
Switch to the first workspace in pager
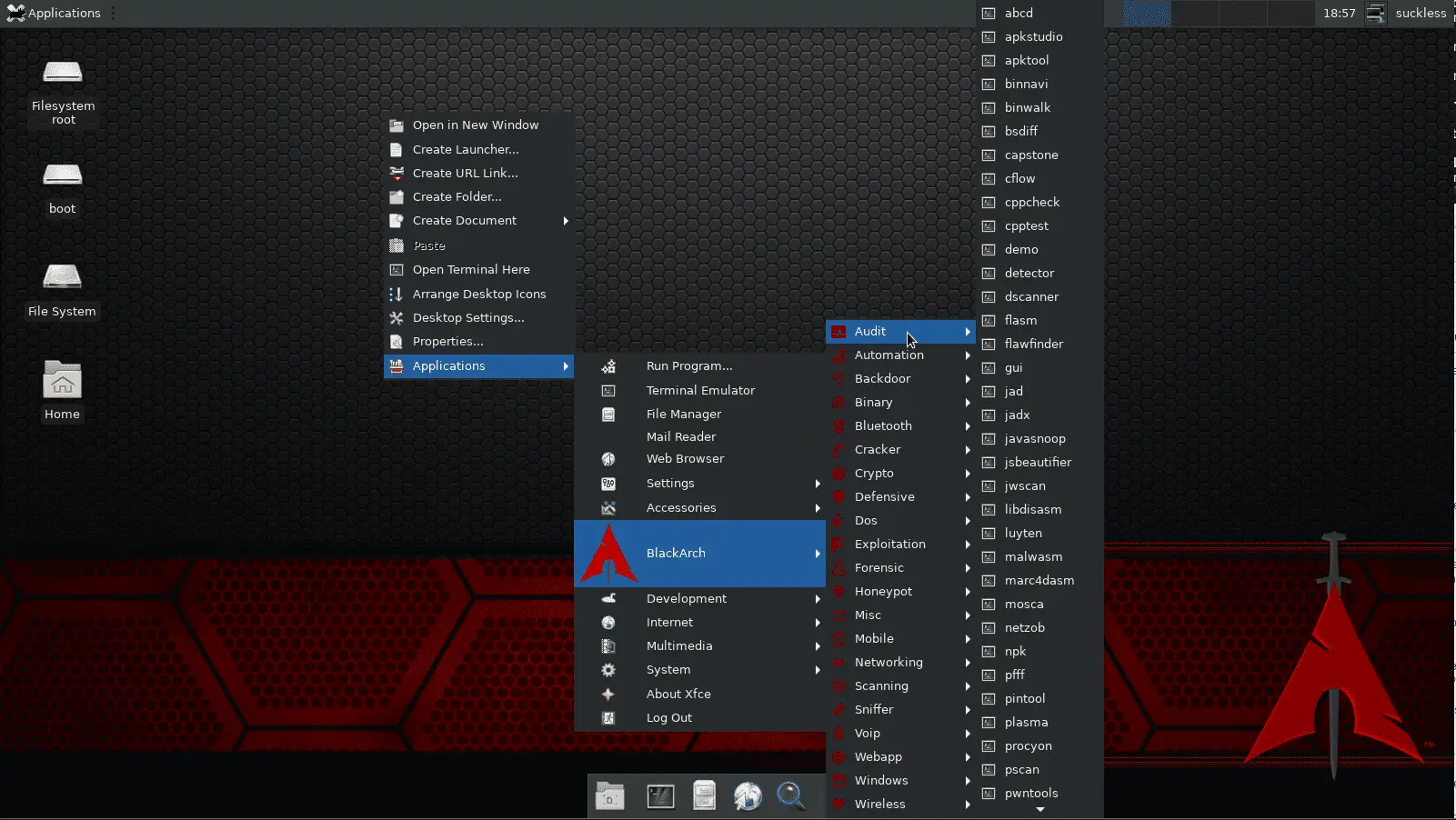point(1147,13)
